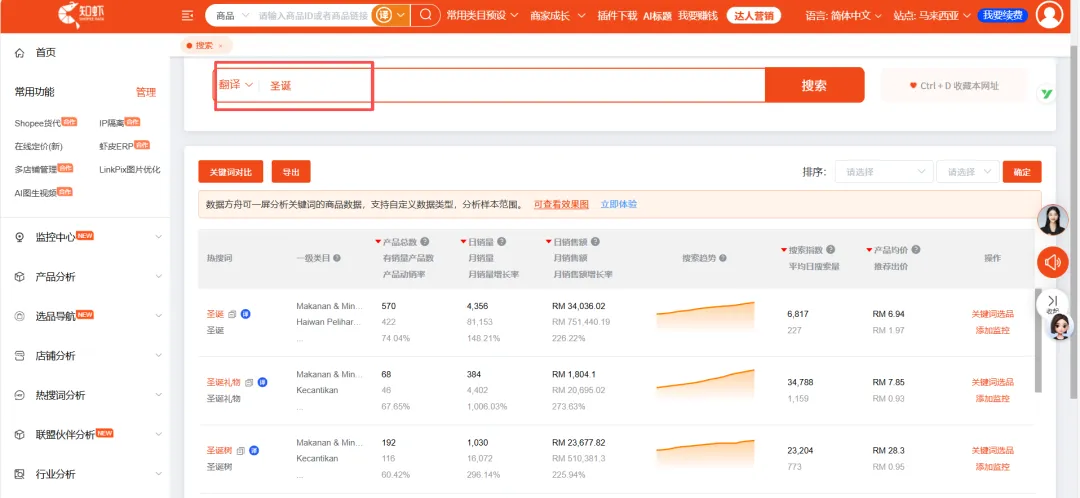Click orange 搜索 search button
This screenshot has width=1080, height=498.
pyautogui.click(x=814, y=85)
